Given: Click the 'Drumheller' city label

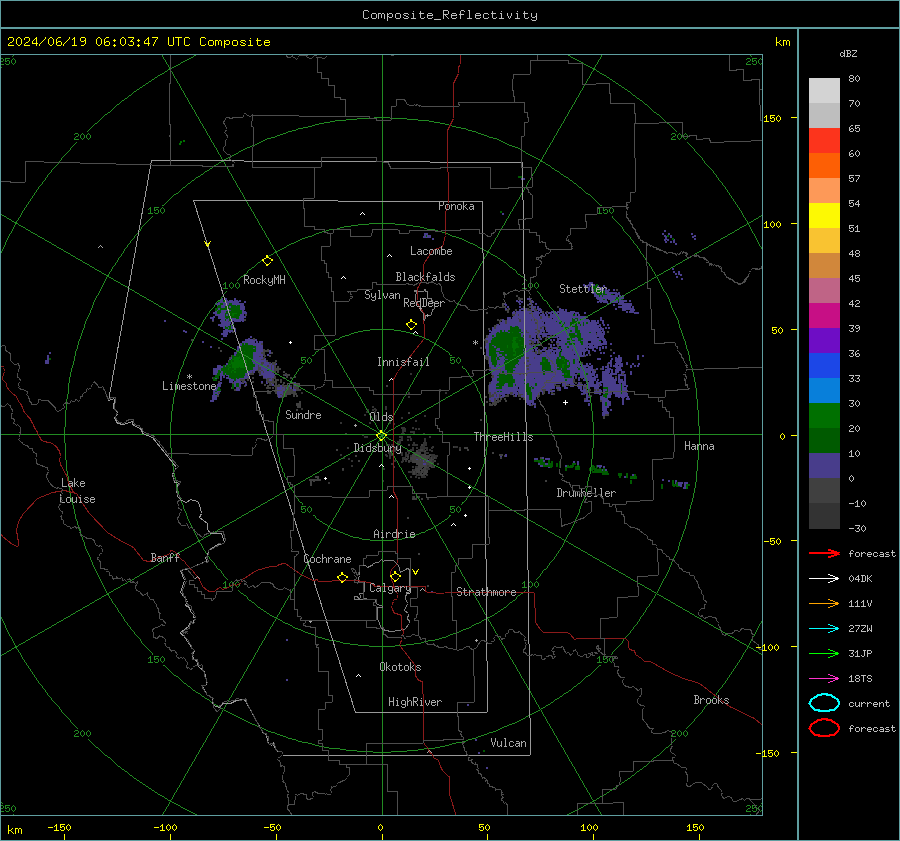Looking at the screenshot, I should coord(586,493).
